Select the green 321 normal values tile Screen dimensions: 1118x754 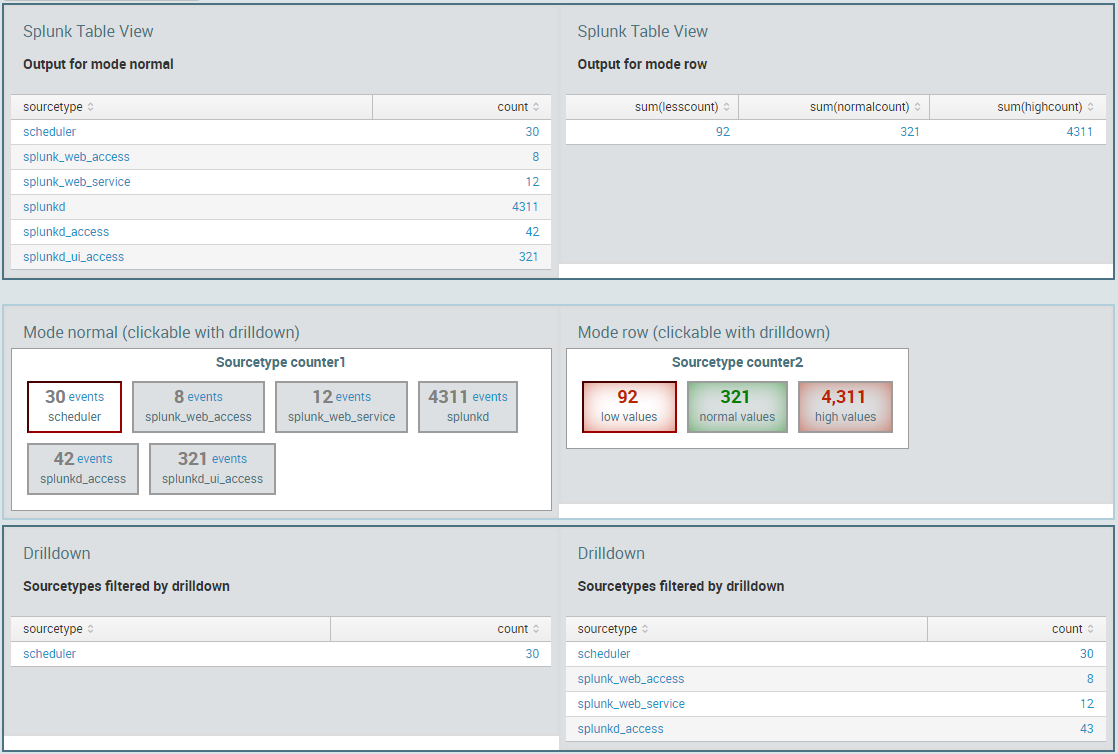tap(737, 407)
